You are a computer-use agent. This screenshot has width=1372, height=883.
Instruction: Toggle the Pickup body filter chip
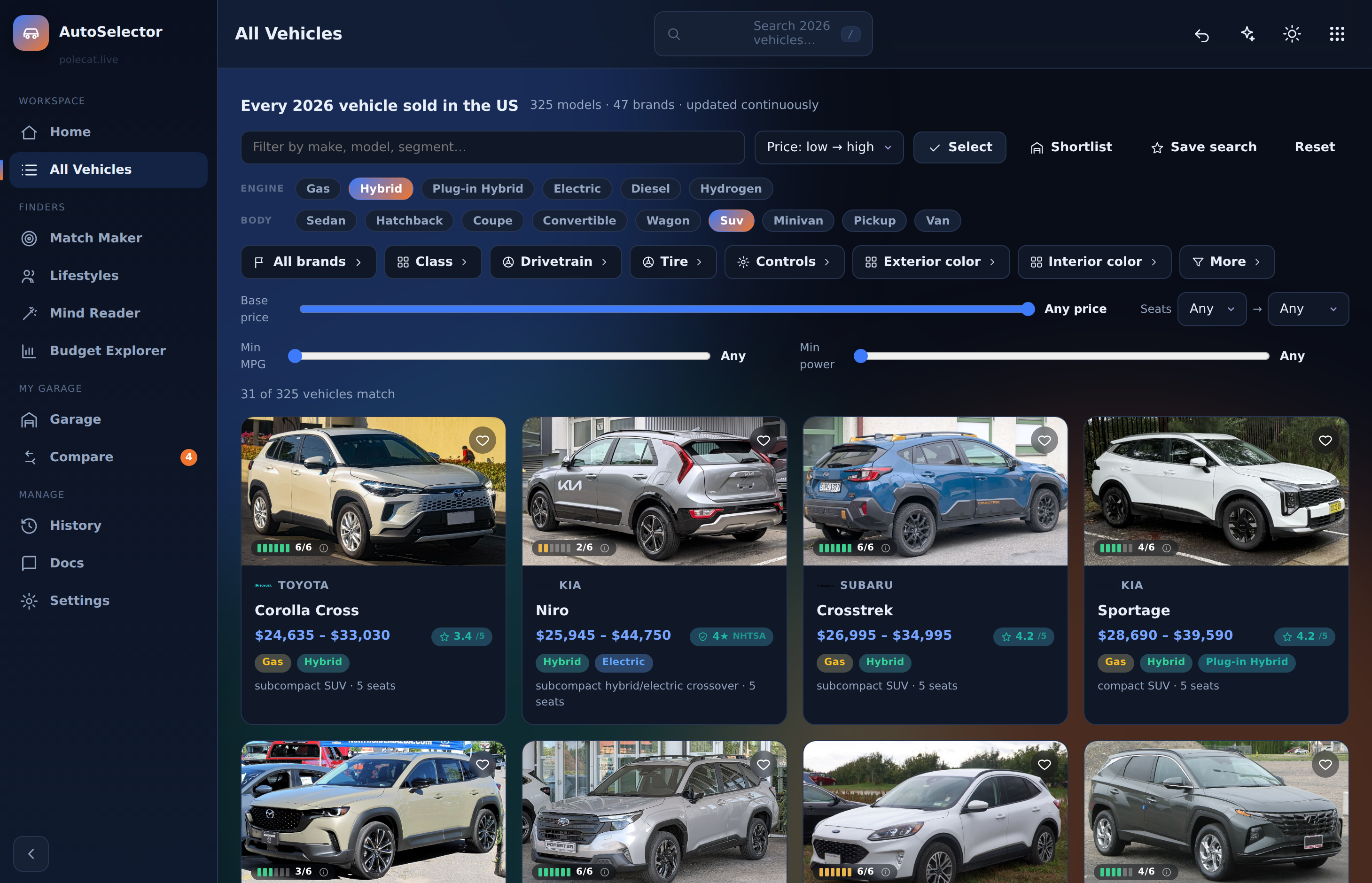click(x=874, y=221)
